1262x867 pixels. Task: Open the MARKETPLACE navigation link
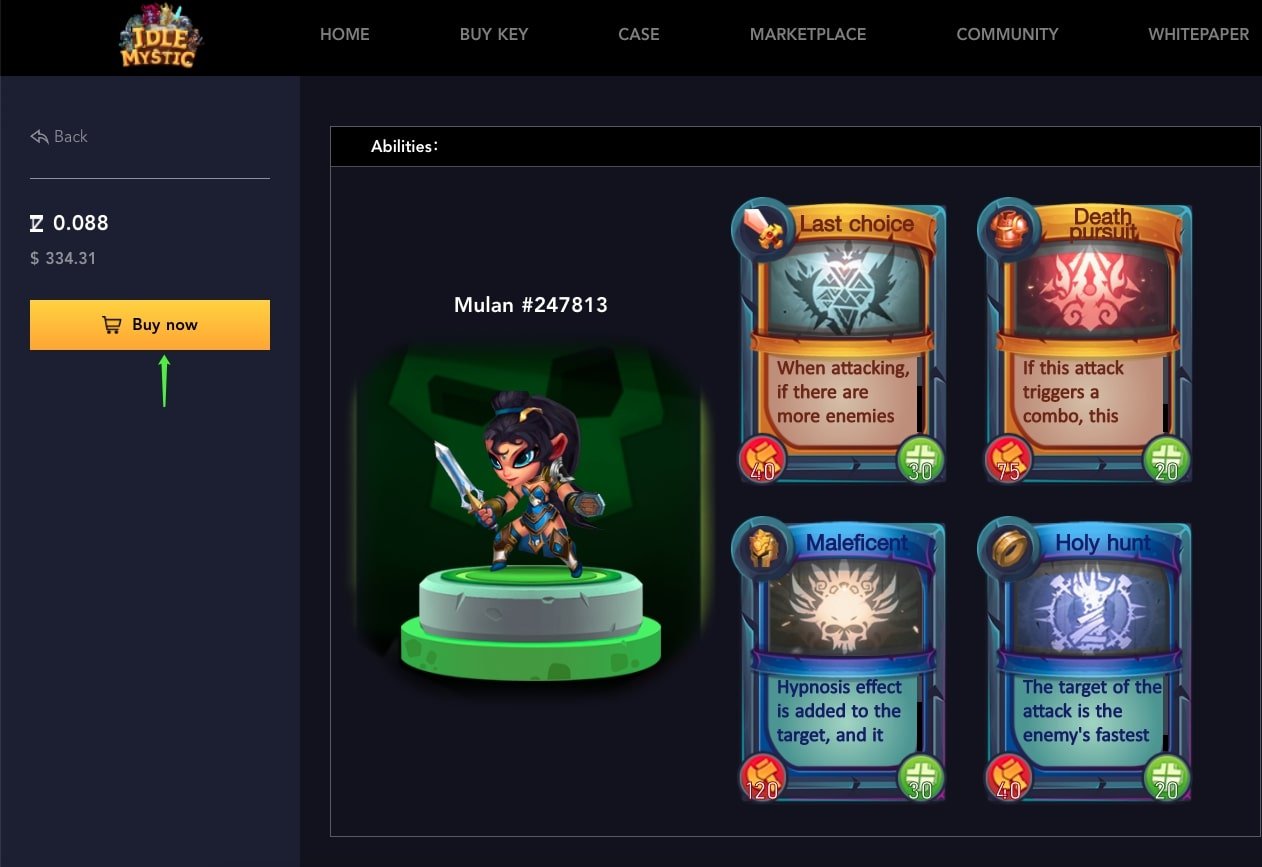coord(808,34)
